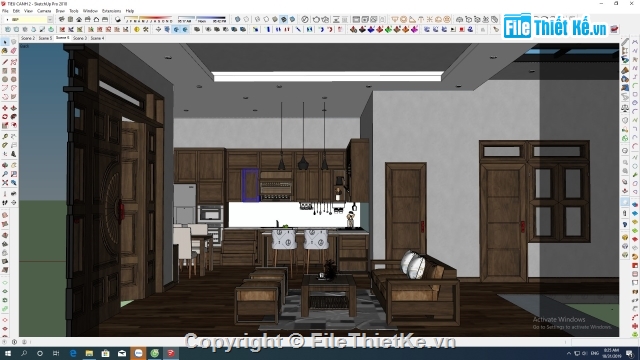This screenshot has width=640, height=360.
Task: Activate the Line pencil tool
Action: point(5,62)
